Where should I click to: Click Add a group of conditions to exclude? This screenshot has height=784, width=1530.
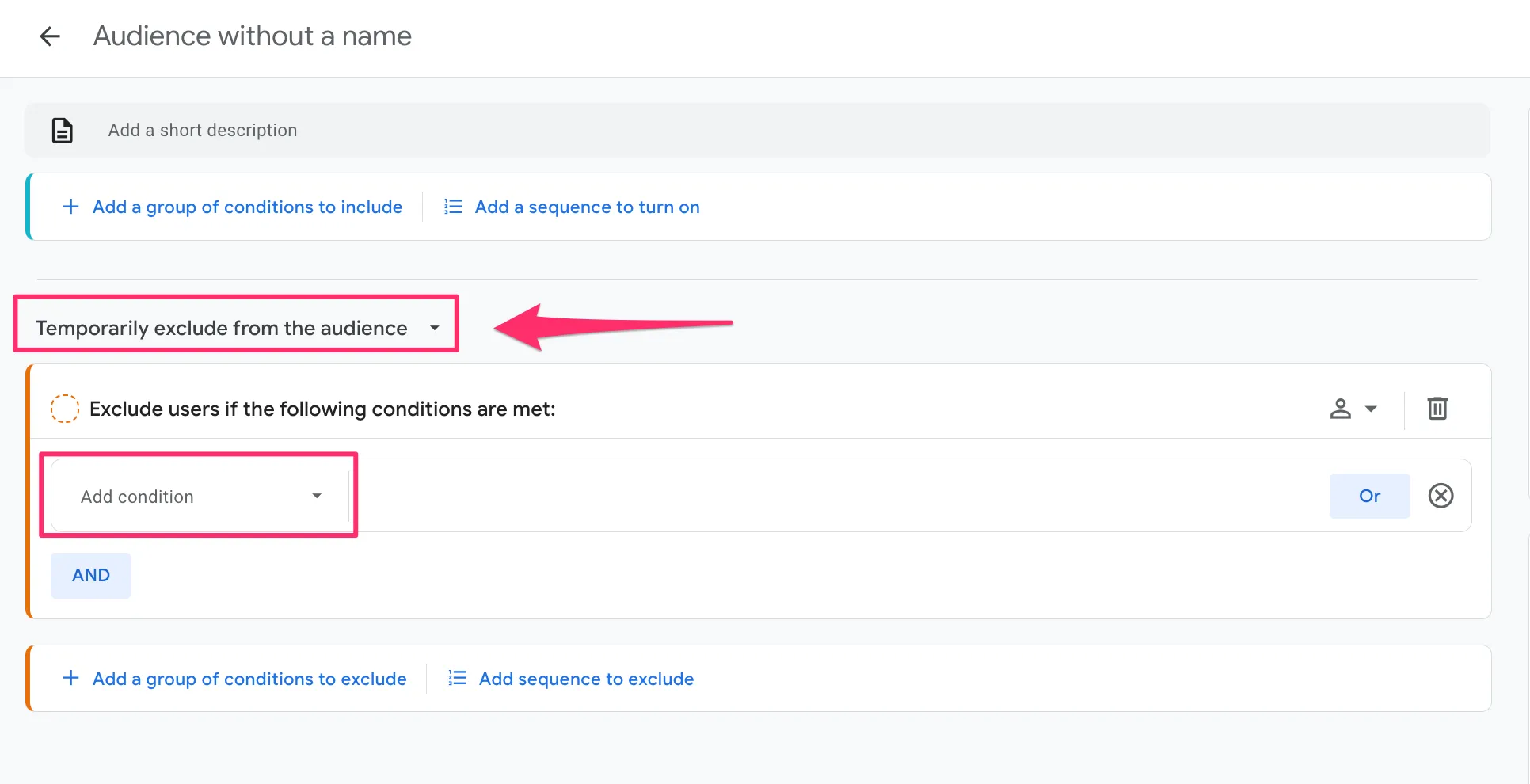[249, 679]
